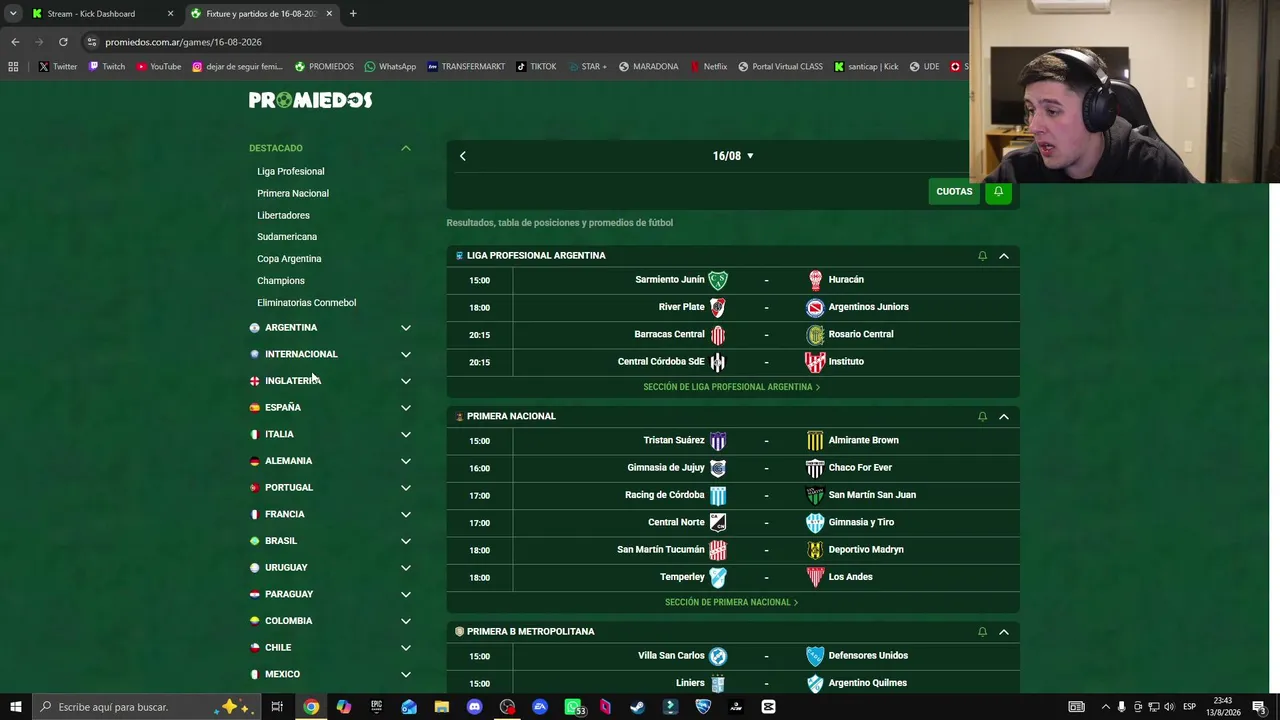1280x720 pixels.
Task: Open the browser apps grid icon
Action: point(13,67)
